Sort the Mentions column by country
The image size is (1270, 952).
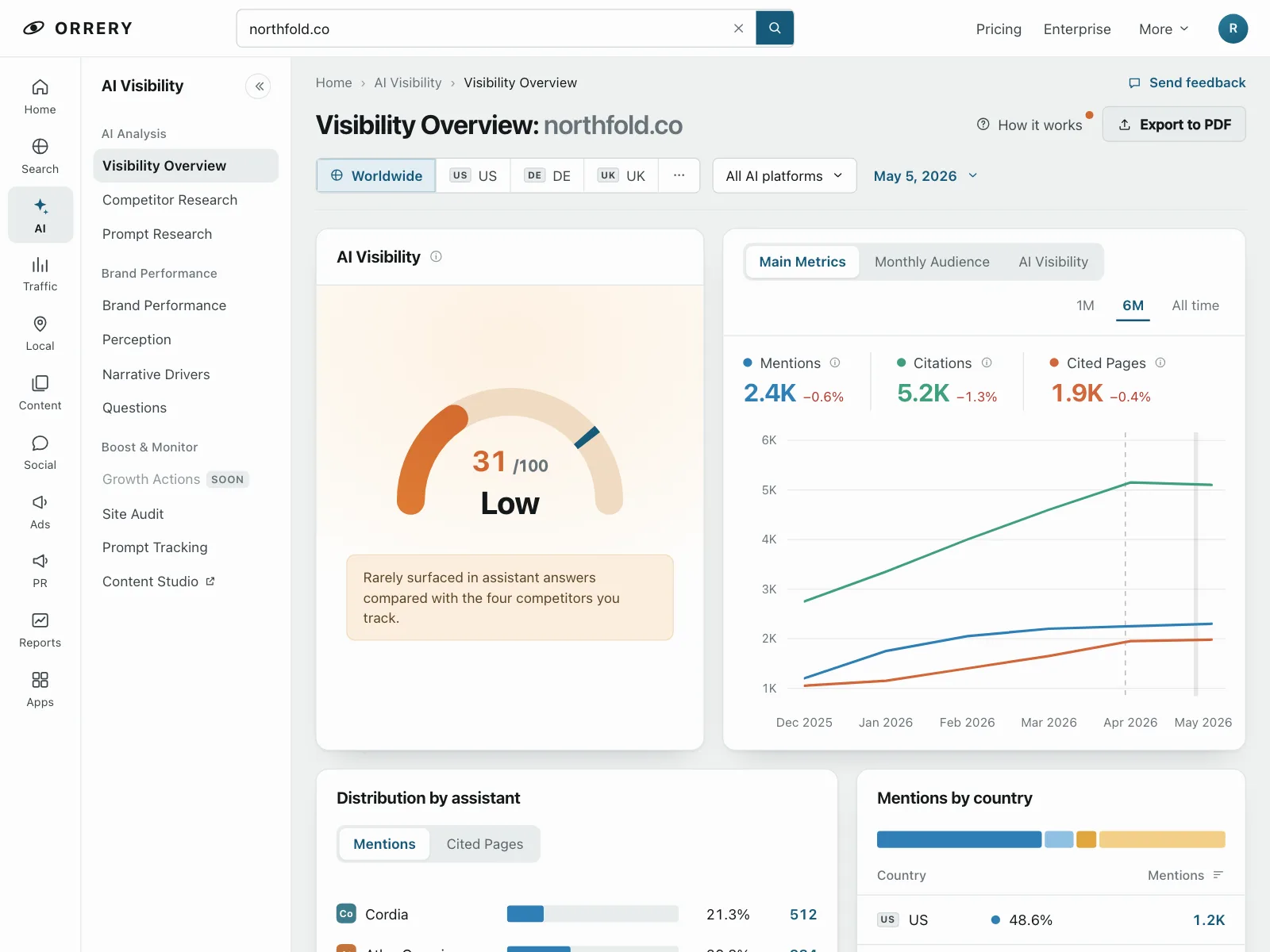pos(1218,875)
